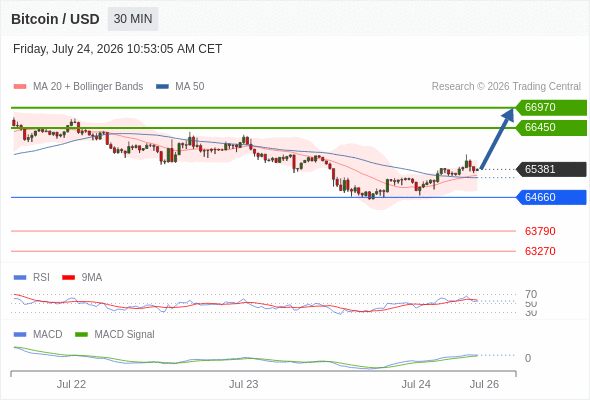
Task: Click the Bitcoin / USD title
Action: [x=55, y=19]
